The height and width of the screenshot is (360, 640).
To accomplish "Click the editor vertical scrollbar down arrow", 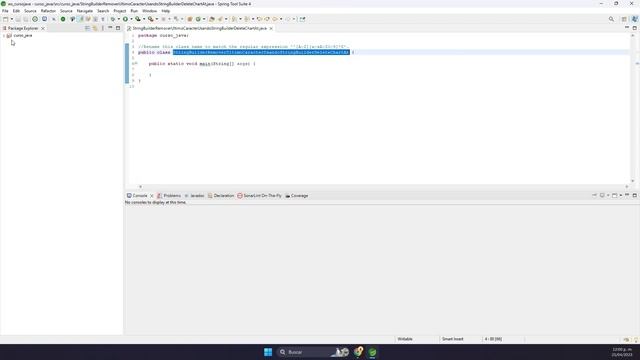I will pyautogui.click(x=633, y=181).
